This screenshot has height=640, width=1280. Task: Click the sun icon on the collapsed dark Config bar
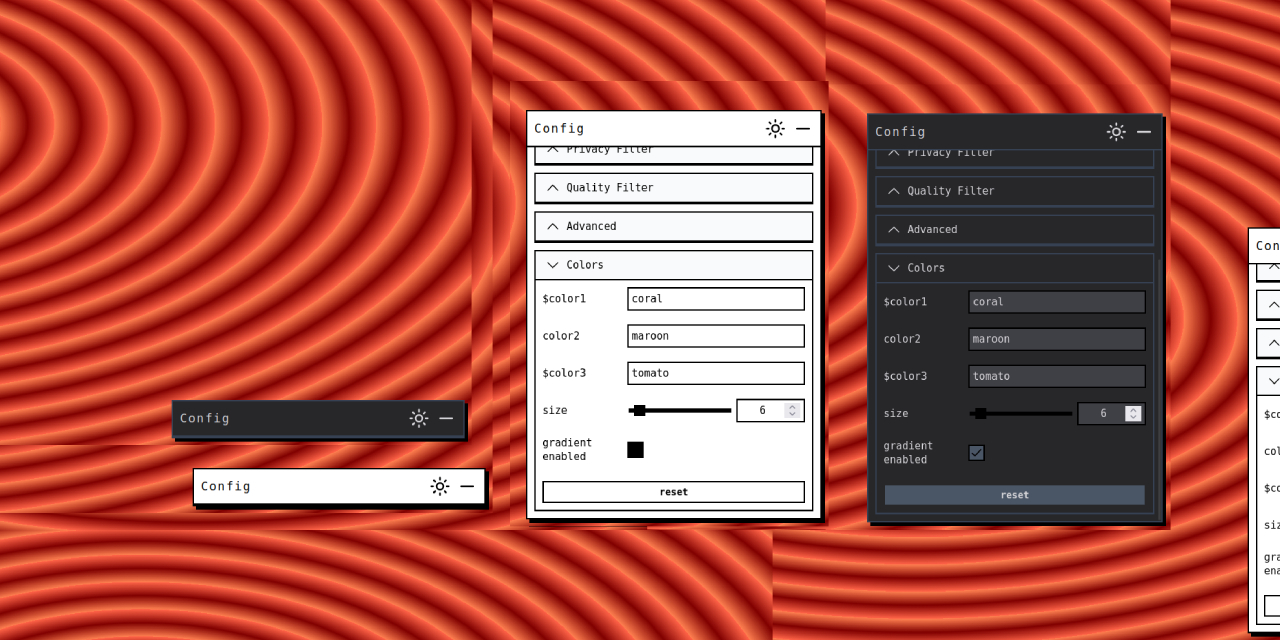[419, 418]
